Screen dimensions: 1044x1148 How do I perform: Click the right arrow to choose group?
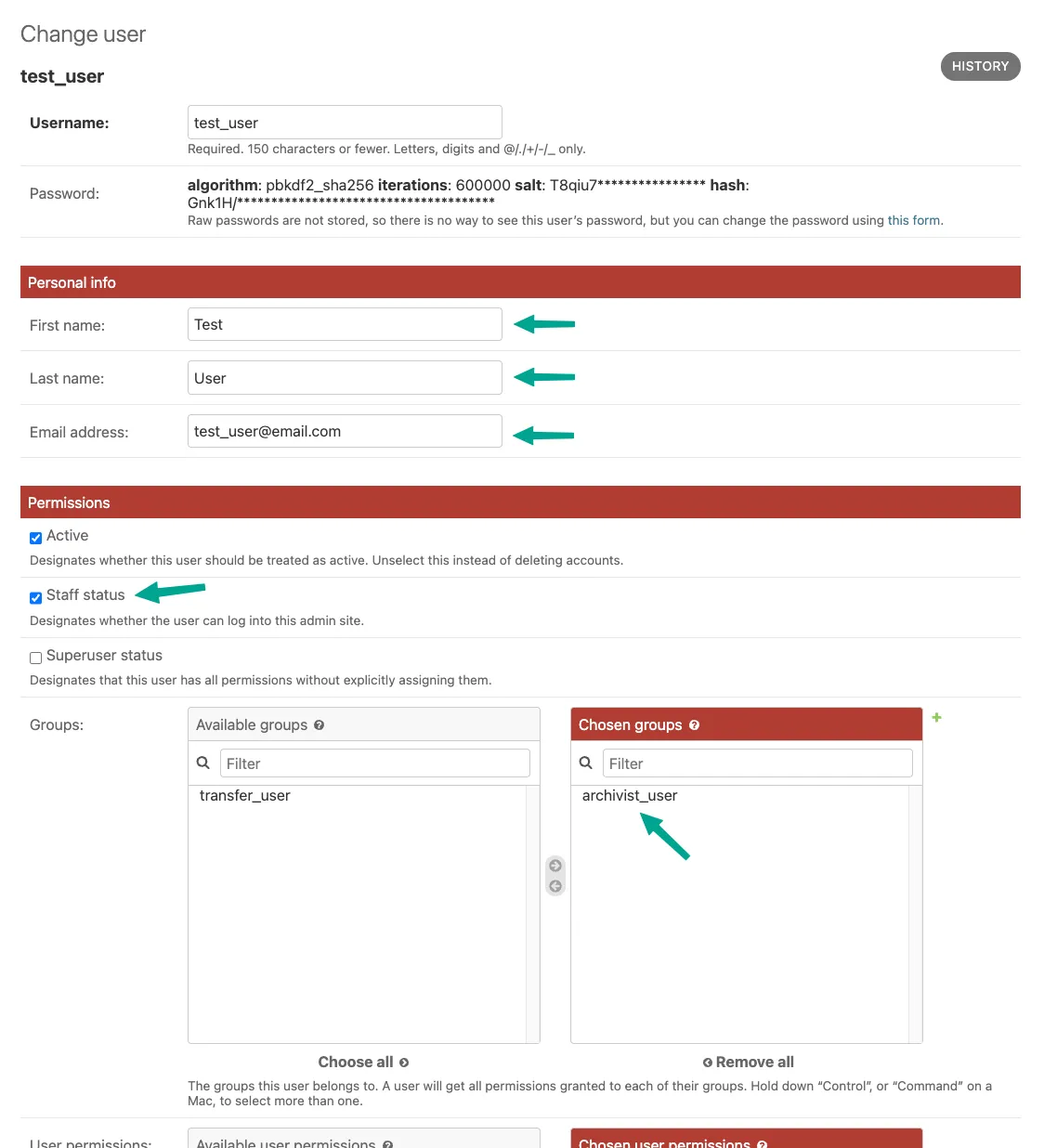555,866
